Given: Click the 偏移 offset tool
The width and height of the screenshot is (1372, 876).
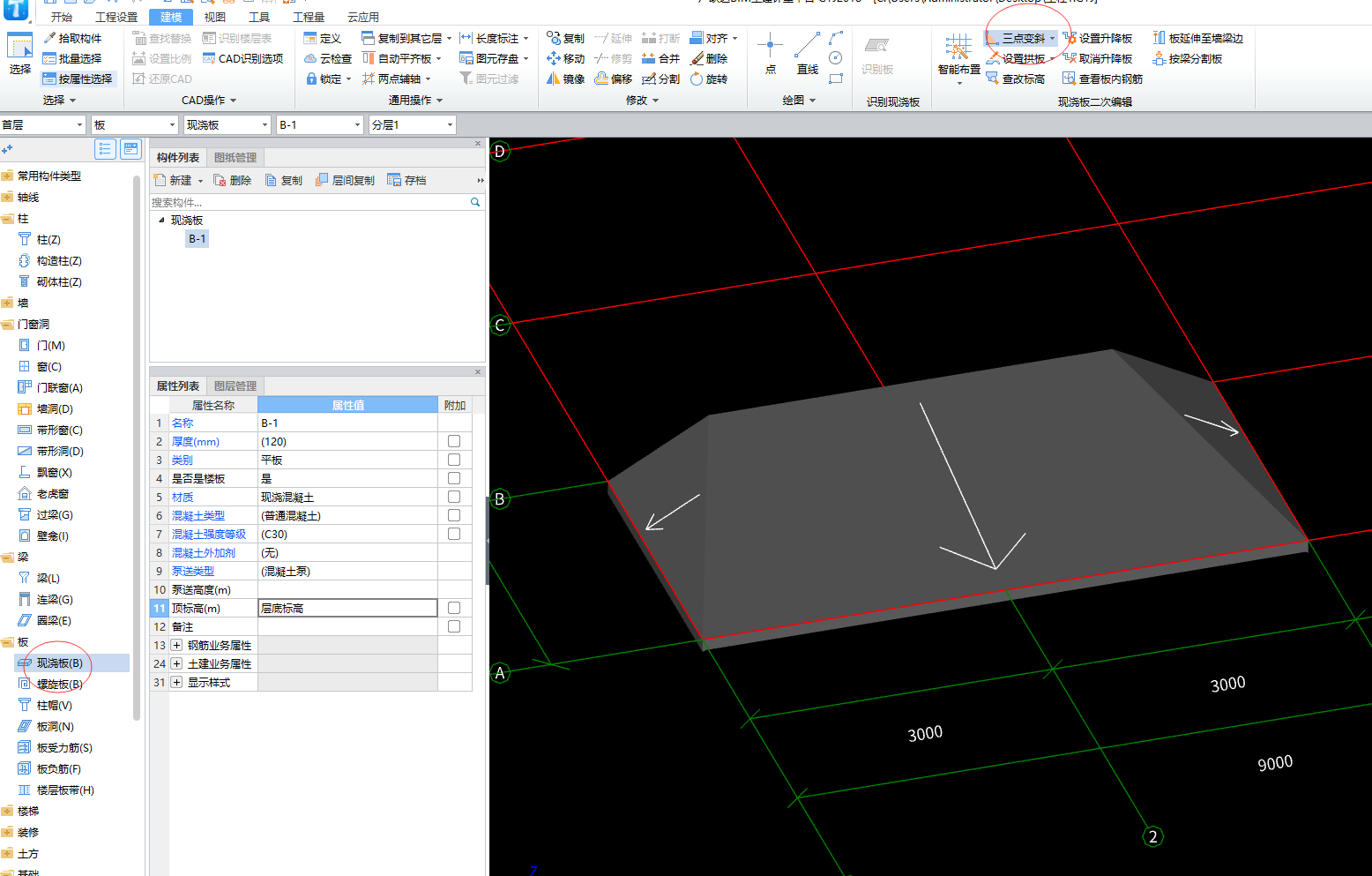Looking at the screenshot, I should pos(614,79).
